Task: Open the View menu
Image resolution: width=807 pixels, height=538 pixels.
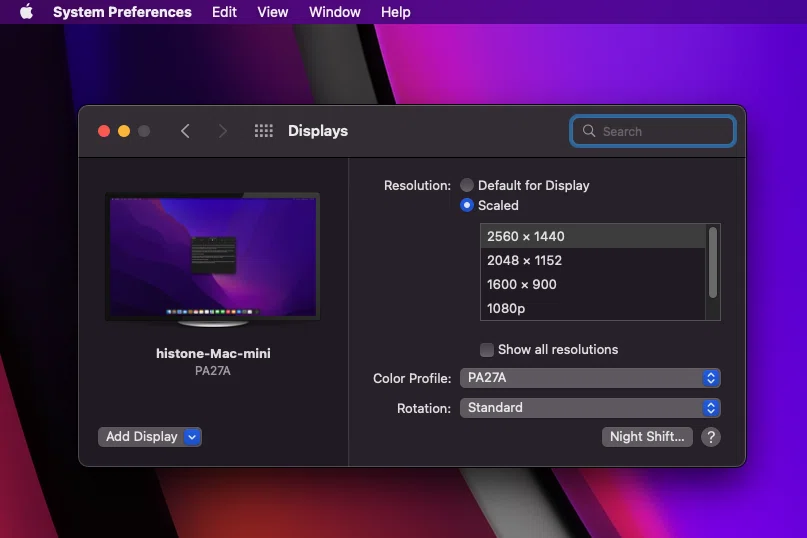Action: (272, 12)
